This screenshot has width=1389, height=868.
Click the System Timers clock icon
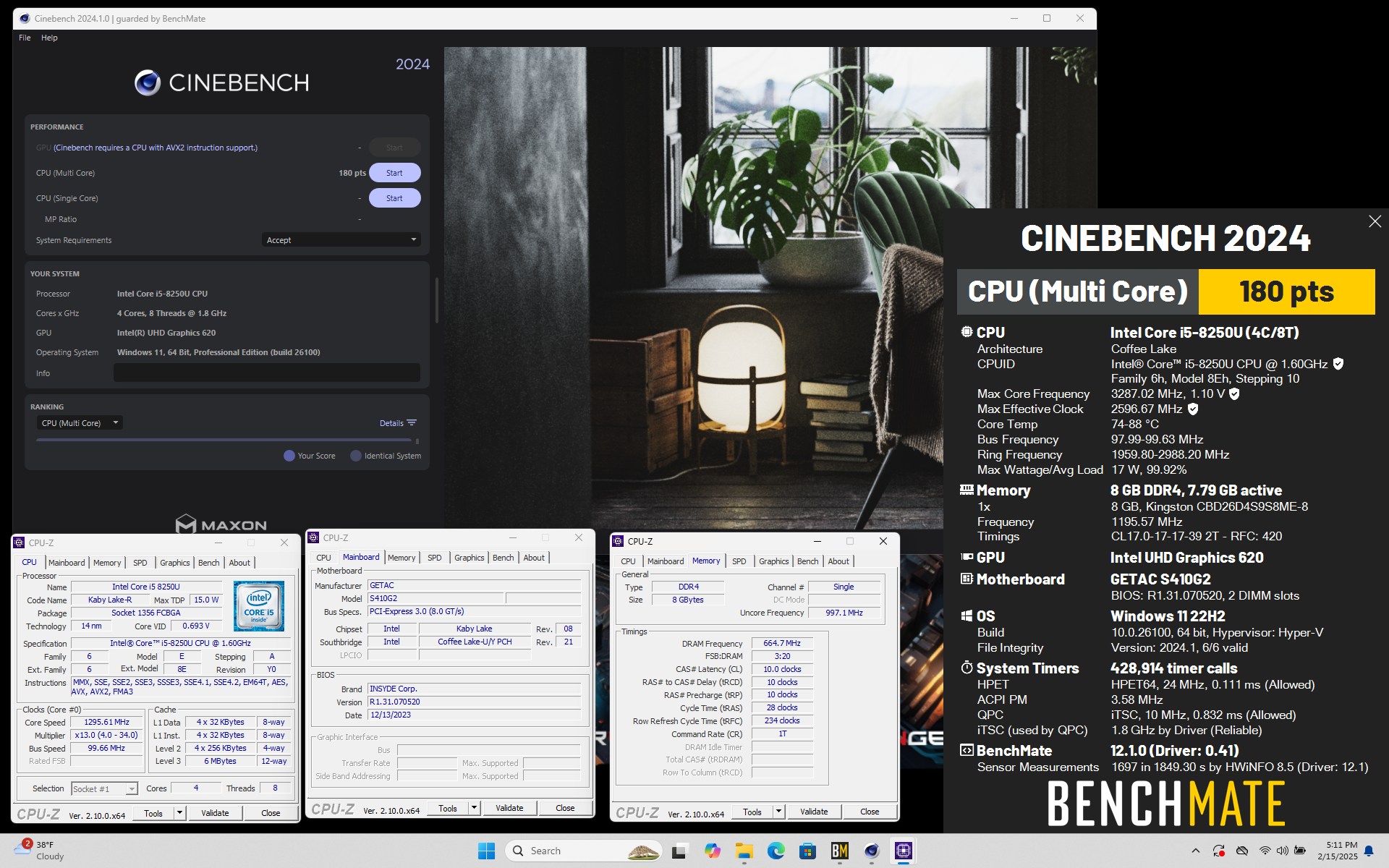pos(967,668)
